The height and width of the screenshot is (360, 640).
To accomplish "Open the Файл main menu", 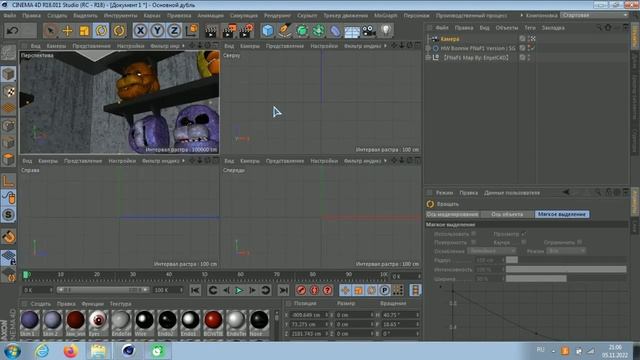I will pos(10,16).
